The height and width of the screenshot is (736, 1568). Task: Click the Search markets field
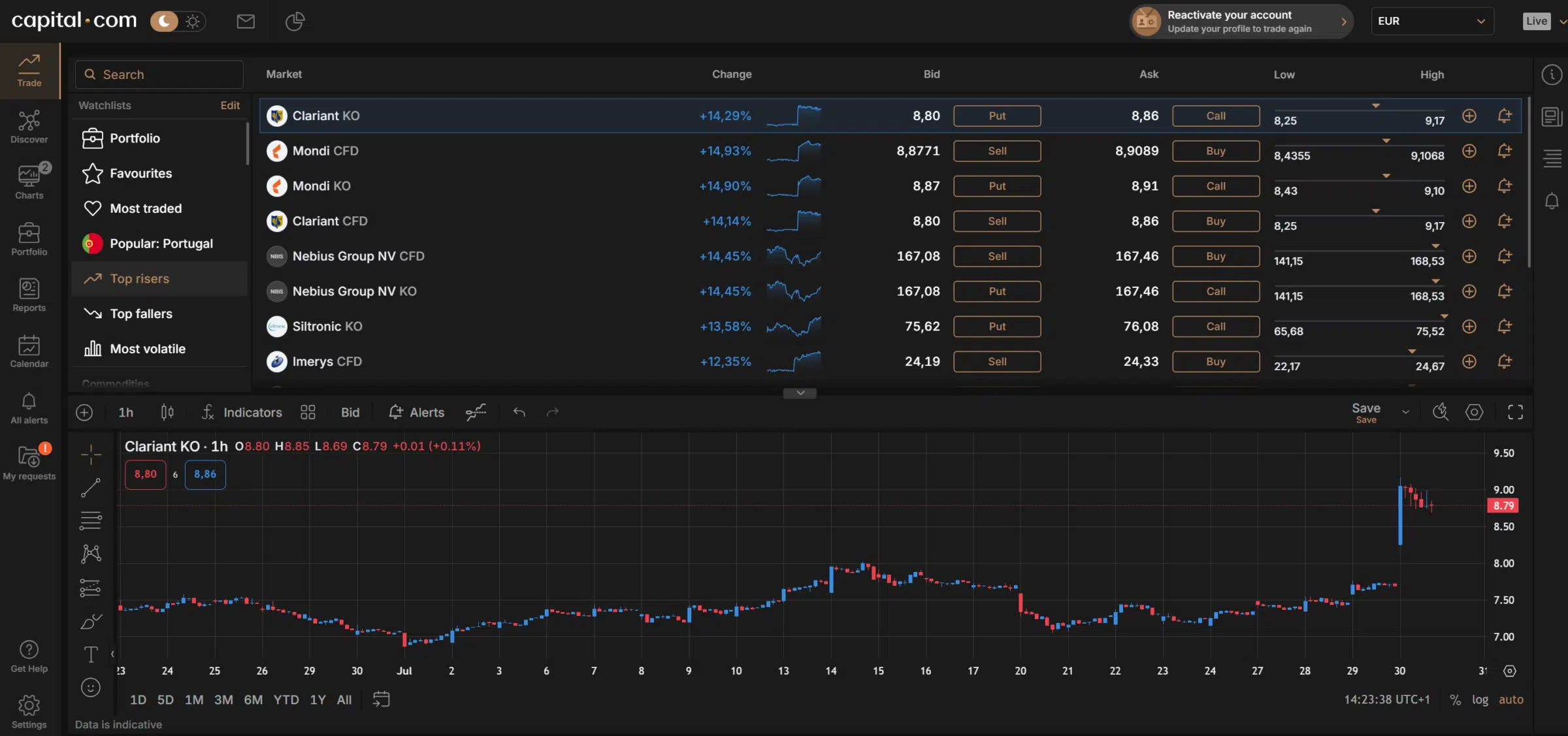pyautogui.click(x=159, y=74)
